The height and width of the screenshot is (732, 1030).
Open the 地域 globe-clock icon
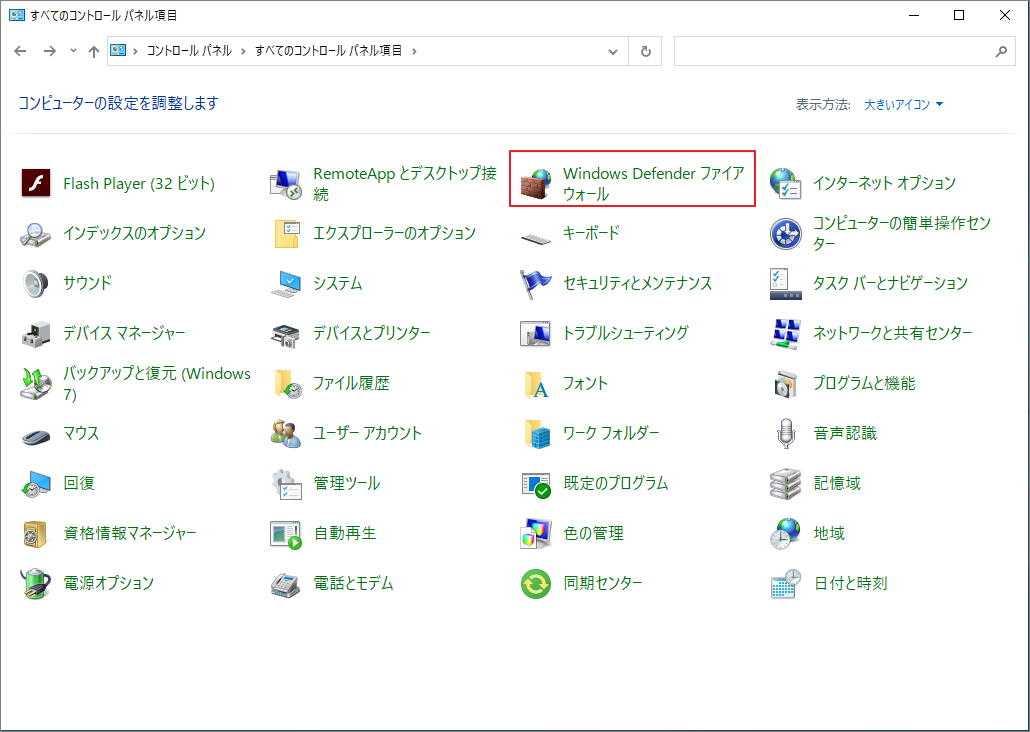coord(786,533)
